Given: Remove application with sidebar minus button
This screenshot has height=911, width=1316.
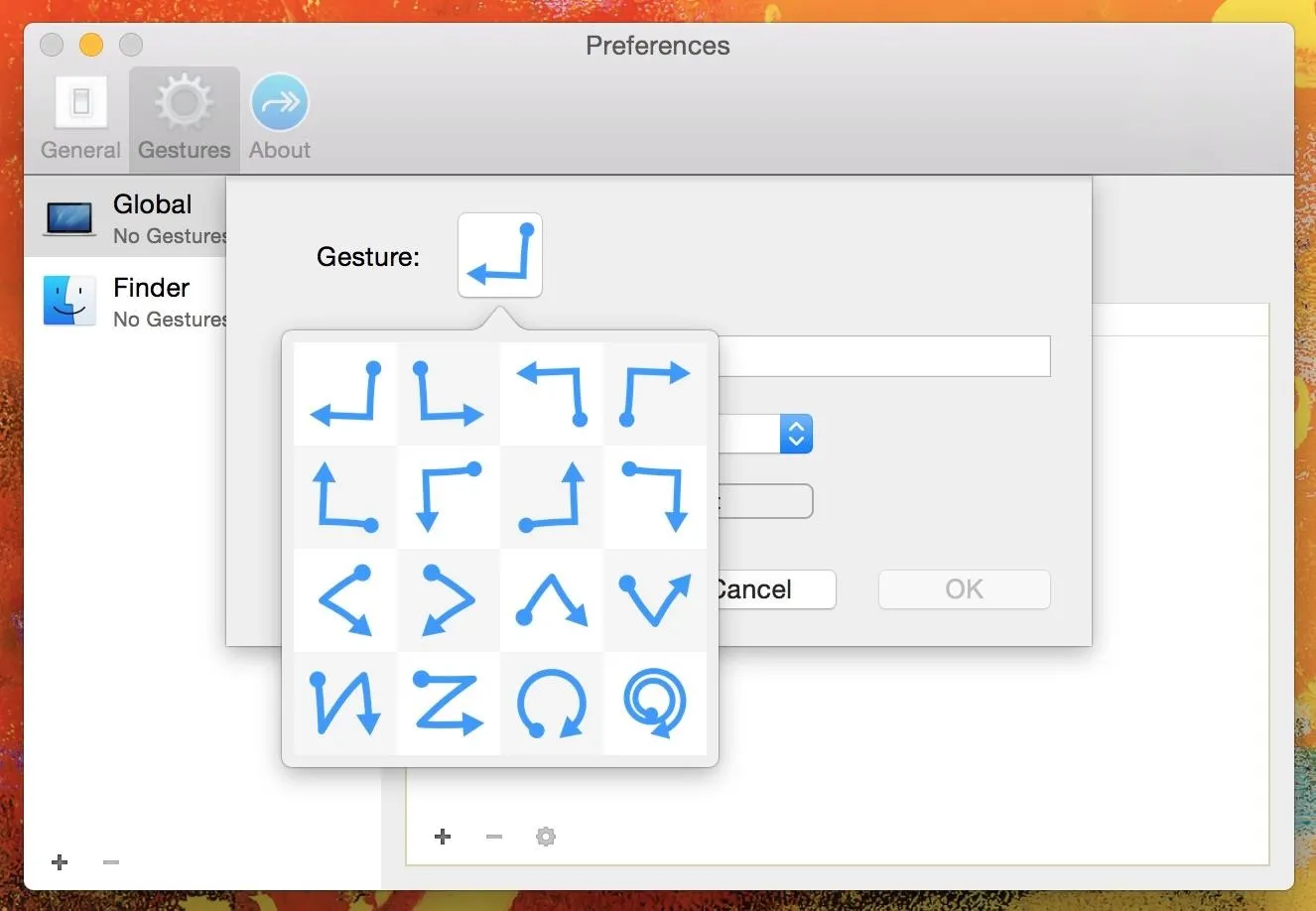Looking at the screenshot, I should coord(111,862).
